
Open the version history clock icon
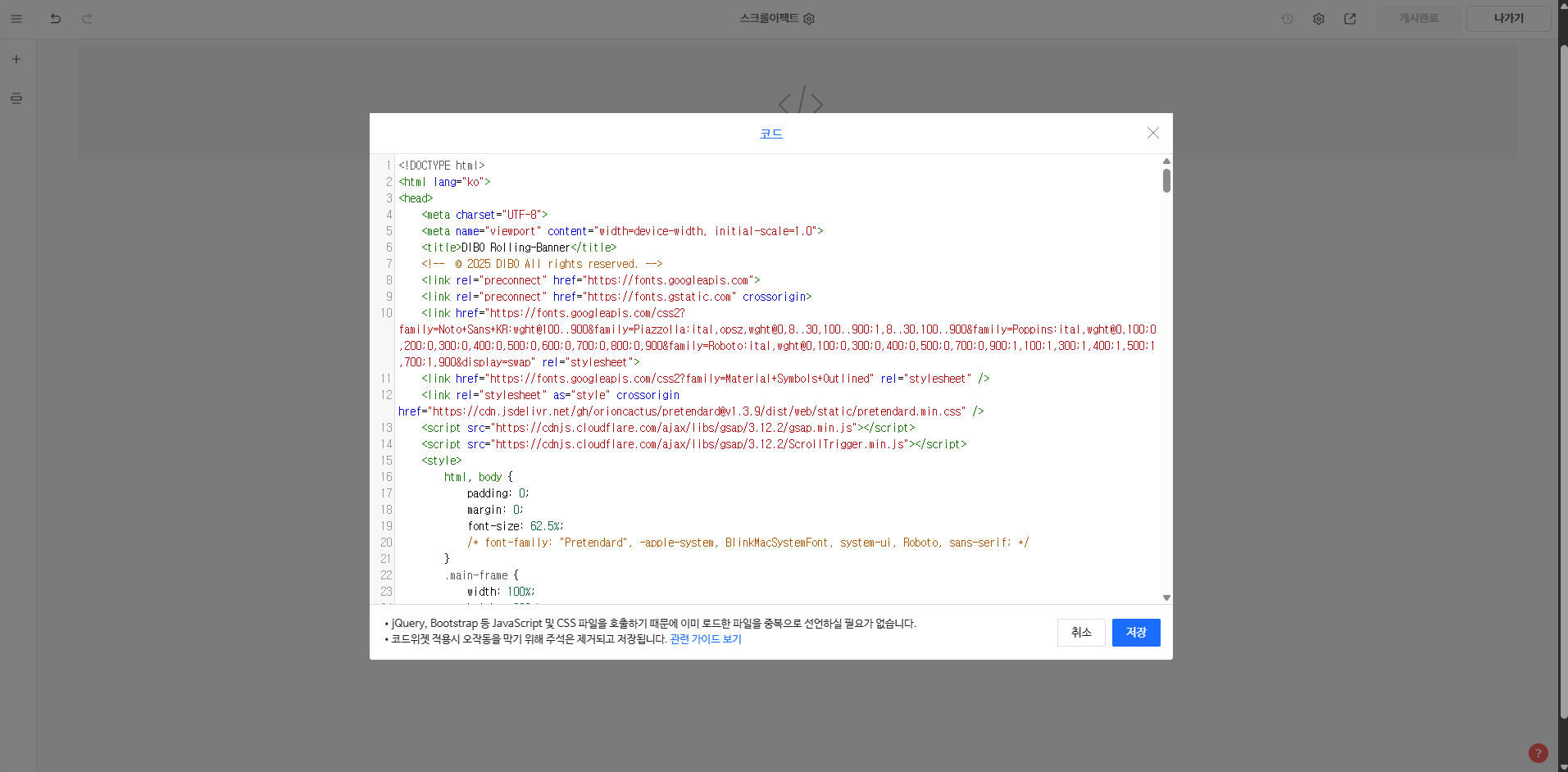[1288, 19]
